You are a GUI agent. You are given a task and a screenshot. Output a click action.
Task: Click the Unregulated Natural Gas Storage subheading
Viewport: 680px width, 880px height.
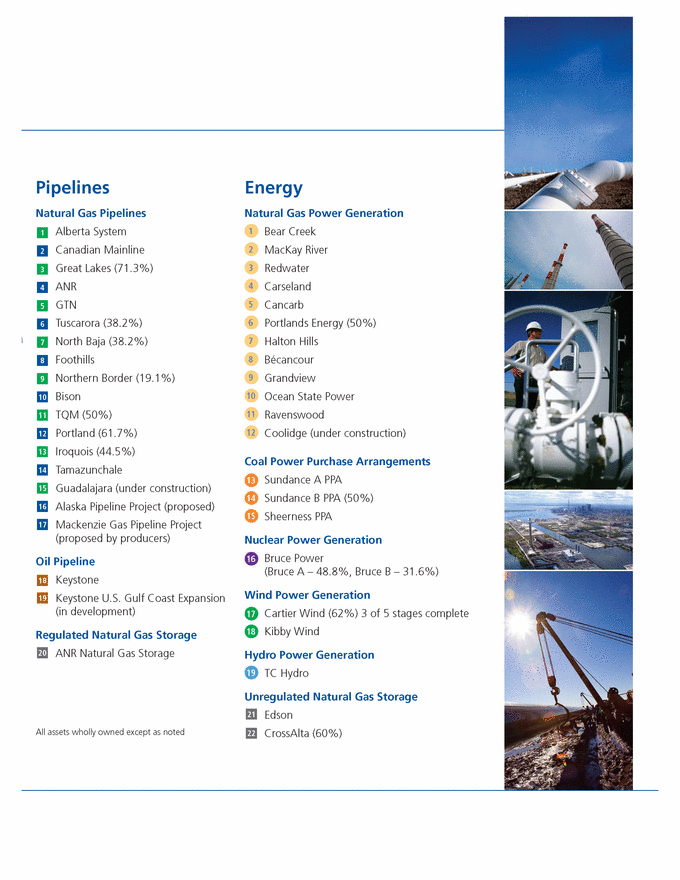[331, 696]
